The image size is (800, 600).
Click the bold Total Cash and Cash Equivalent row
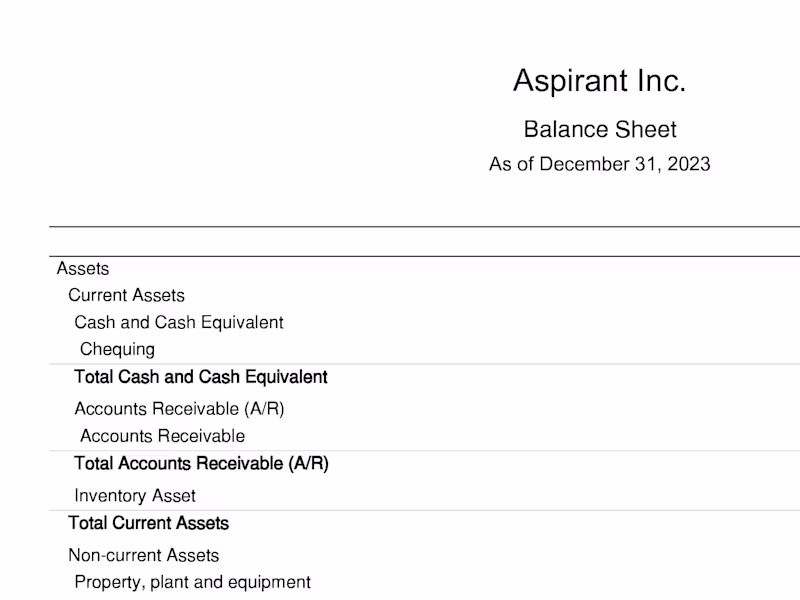pyautogui.click(x=200, y=377)
